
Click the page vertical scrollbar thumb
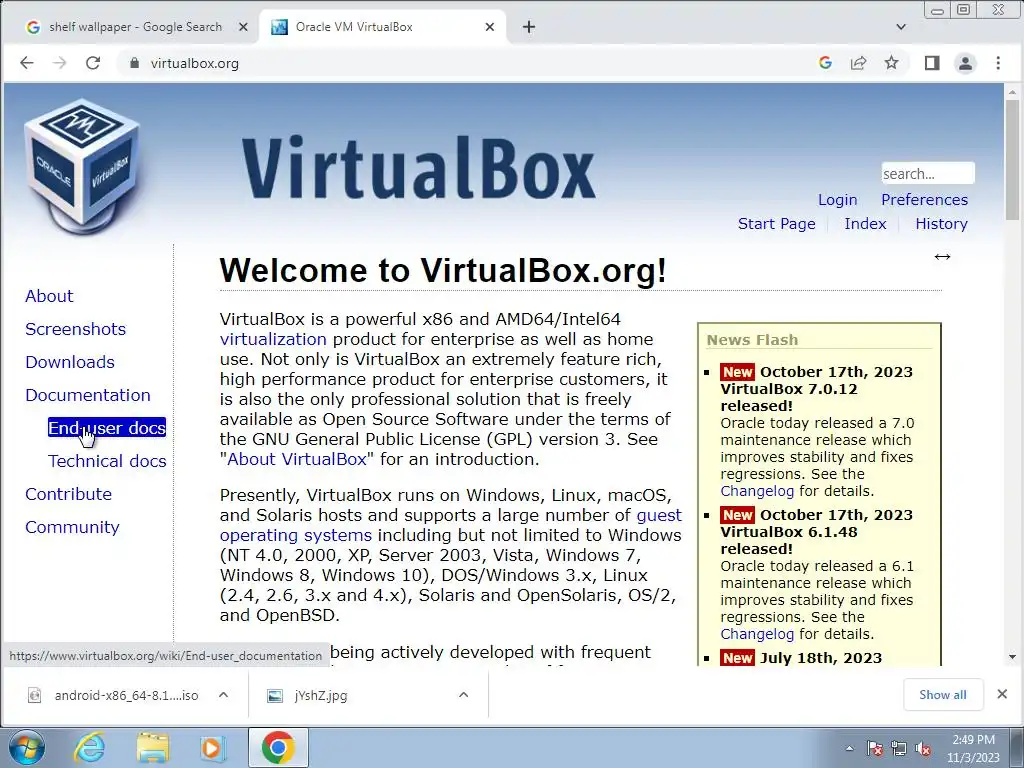(x=1012, y=160)
